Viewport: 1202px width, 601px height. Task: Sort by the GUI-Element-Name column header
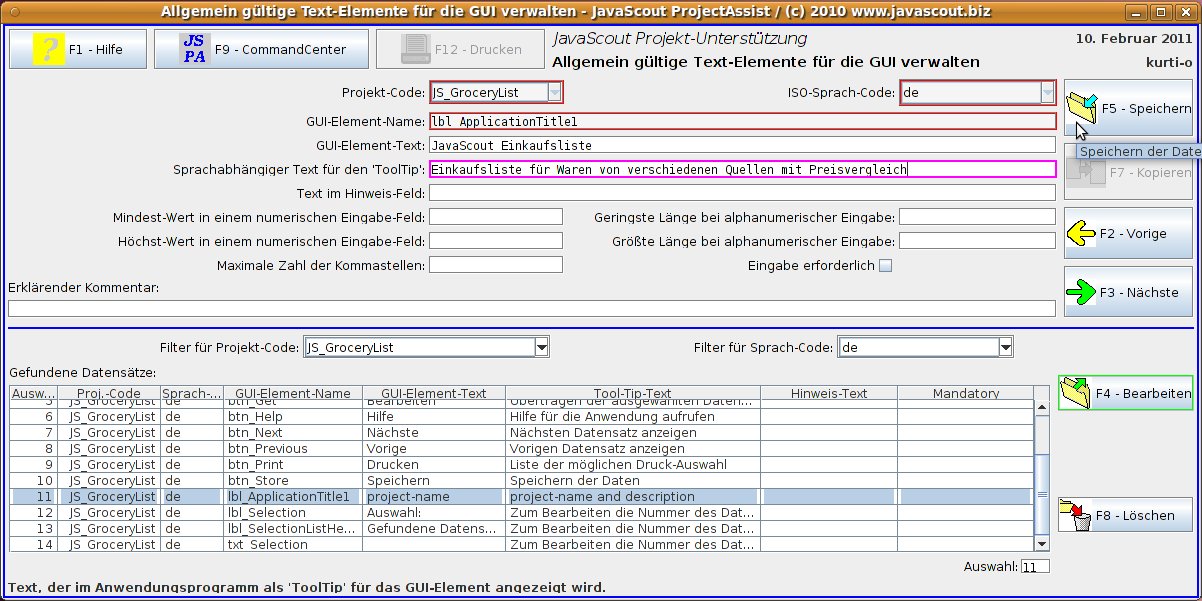pyautogui.click(x=286, y=394)
